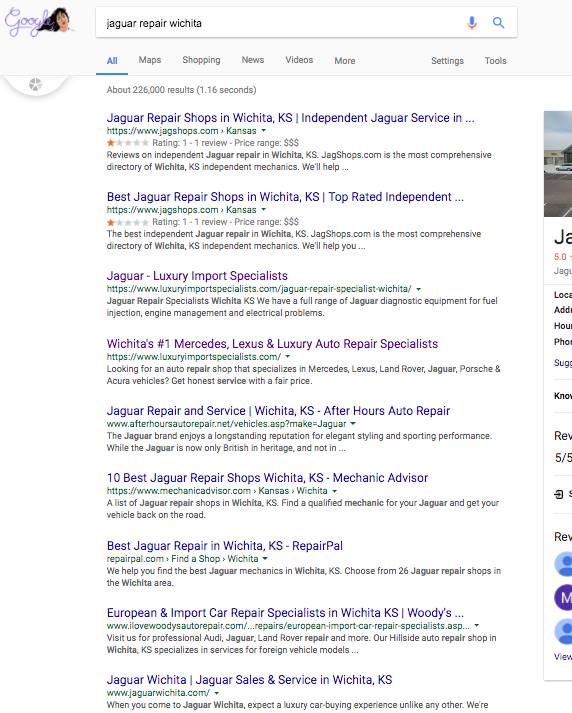Screen dimensions: 572x713
Task: Click the sign-in arrow icon in panel
Action: click(559, 494)
